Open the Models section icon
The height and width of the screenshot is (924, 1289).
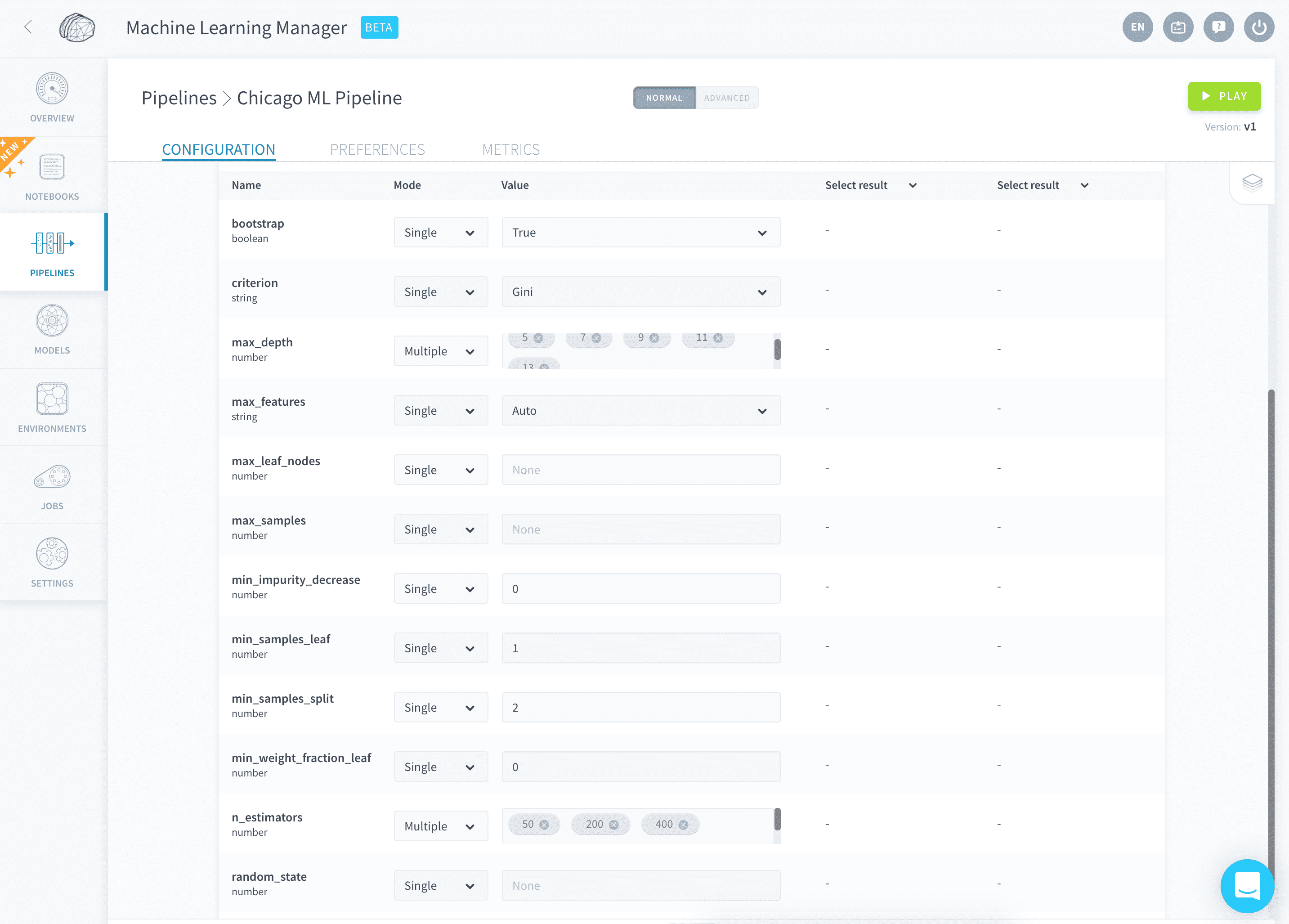pyautogui.click(x=52, y=320)
